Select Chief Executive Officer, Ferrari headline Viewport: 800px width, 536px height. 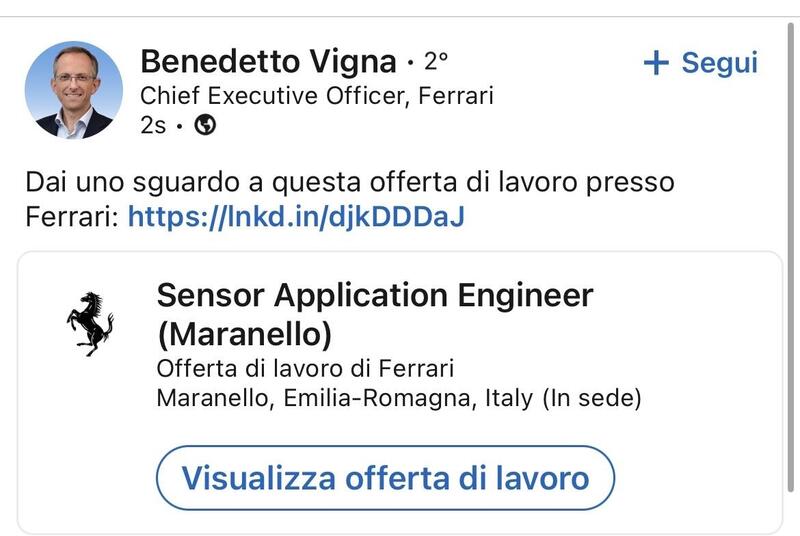click(317, 96)
